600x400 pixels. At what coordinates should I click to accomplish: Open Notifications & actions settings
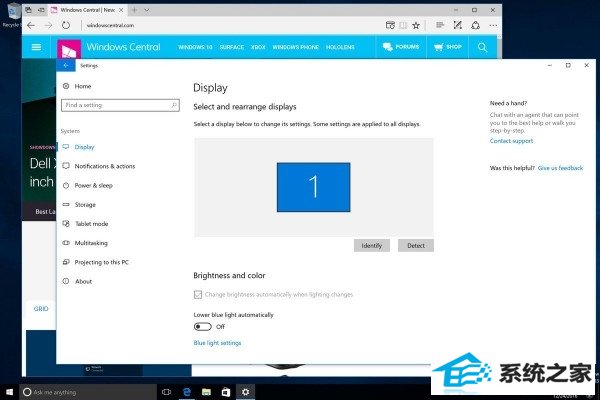click(x=105, y=166)
